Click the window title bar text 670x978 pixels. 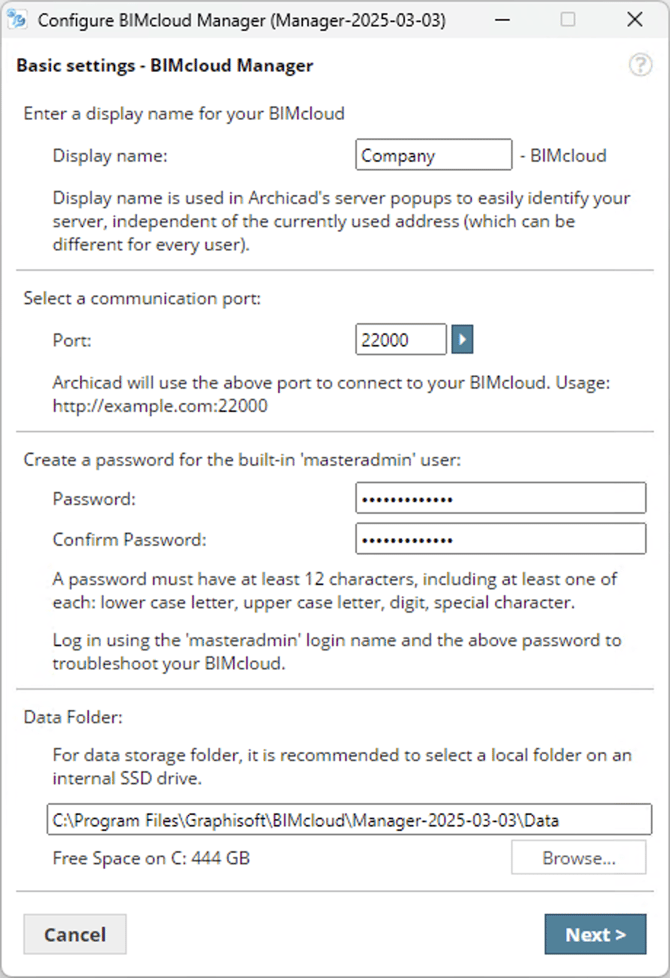click(241, 20)
